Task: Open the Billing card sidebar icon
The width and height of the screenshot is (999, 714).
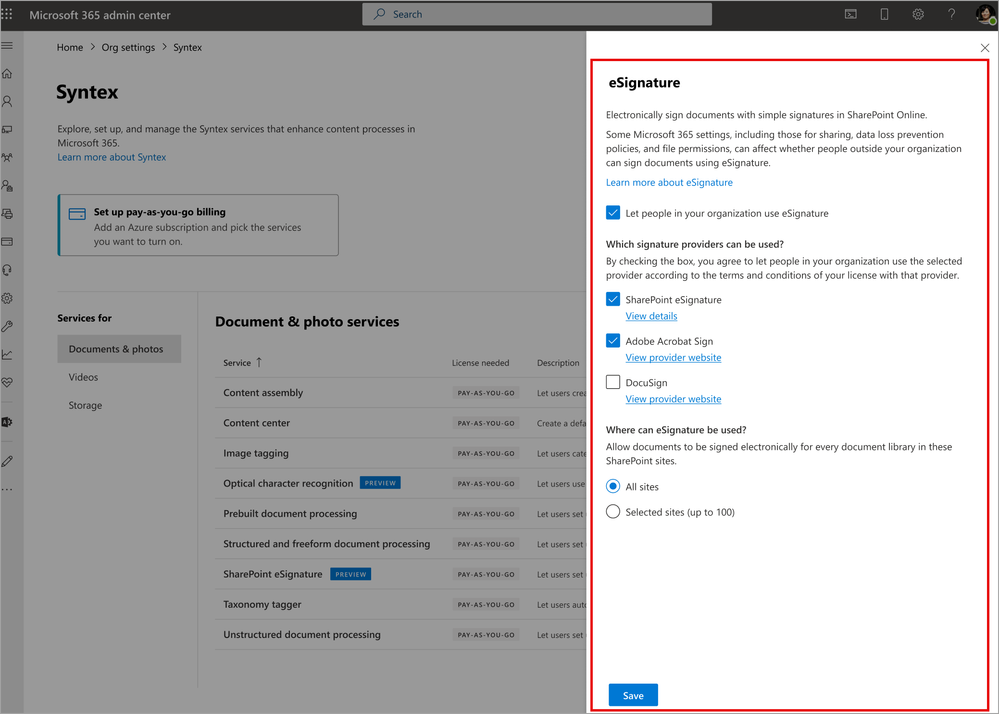Action: (7, 242)
